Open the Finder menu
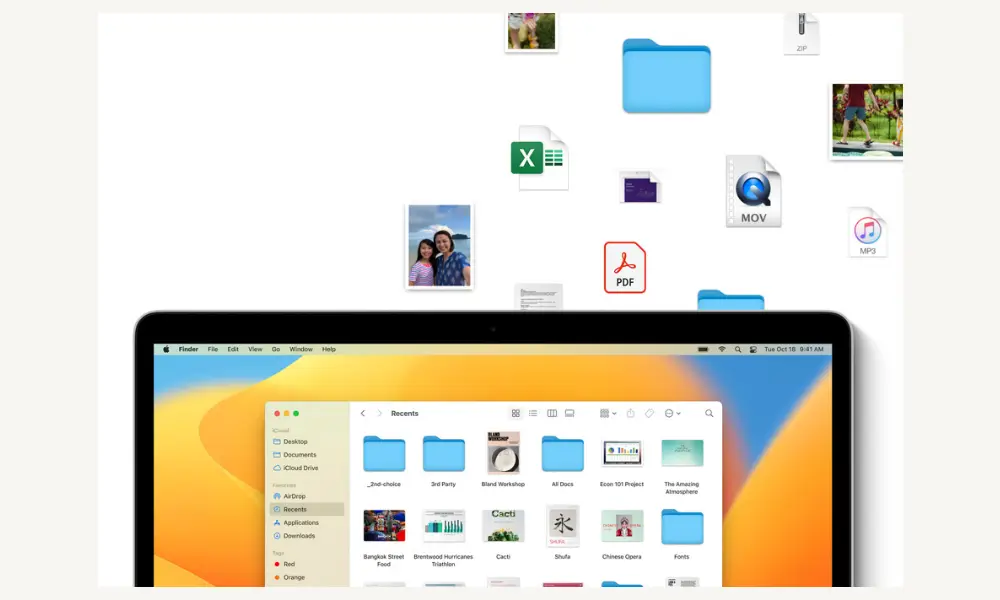 coord(188,349)
